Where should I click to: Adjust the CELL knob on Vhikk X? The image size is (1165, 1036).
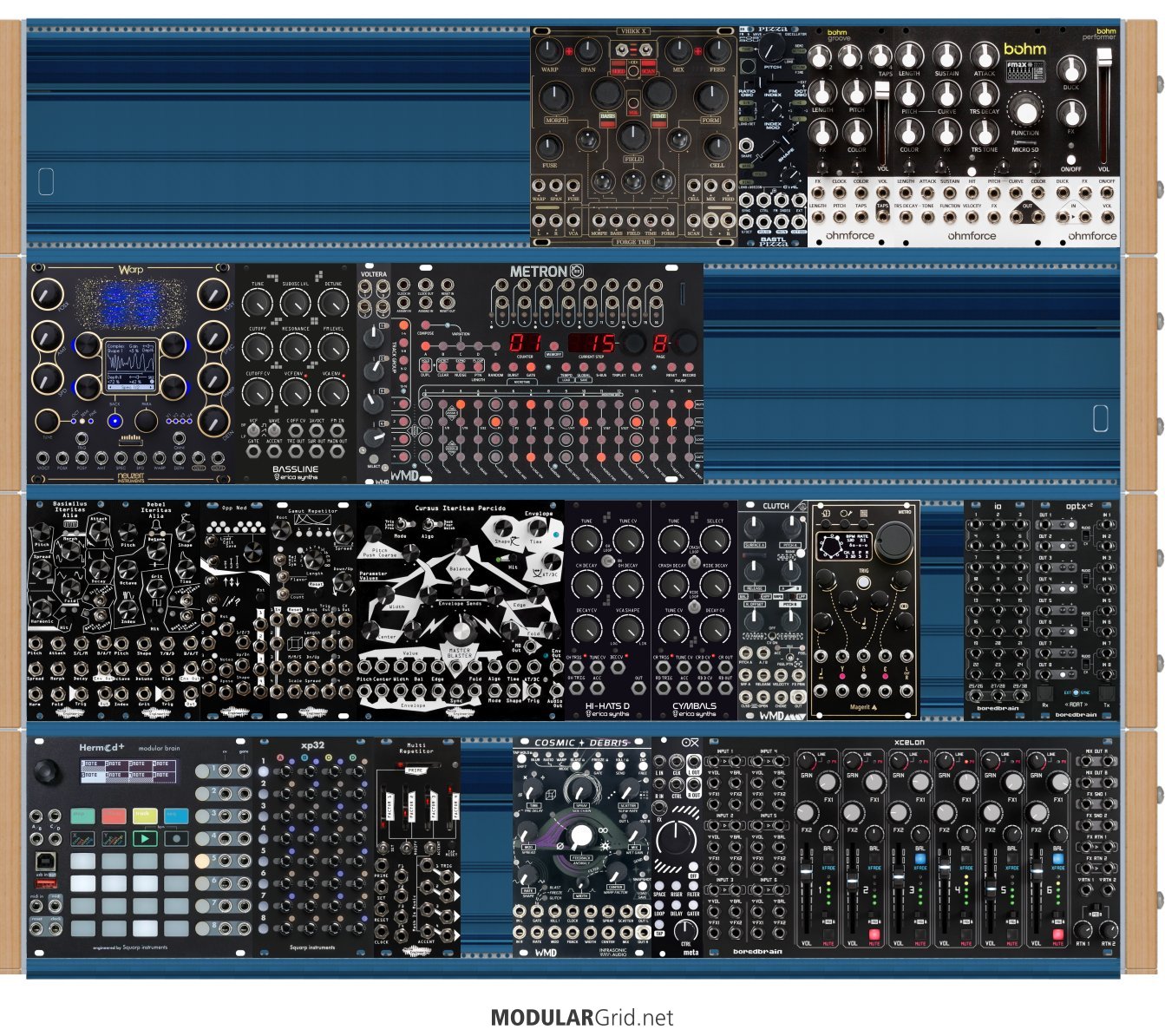[x=717, y=147]
